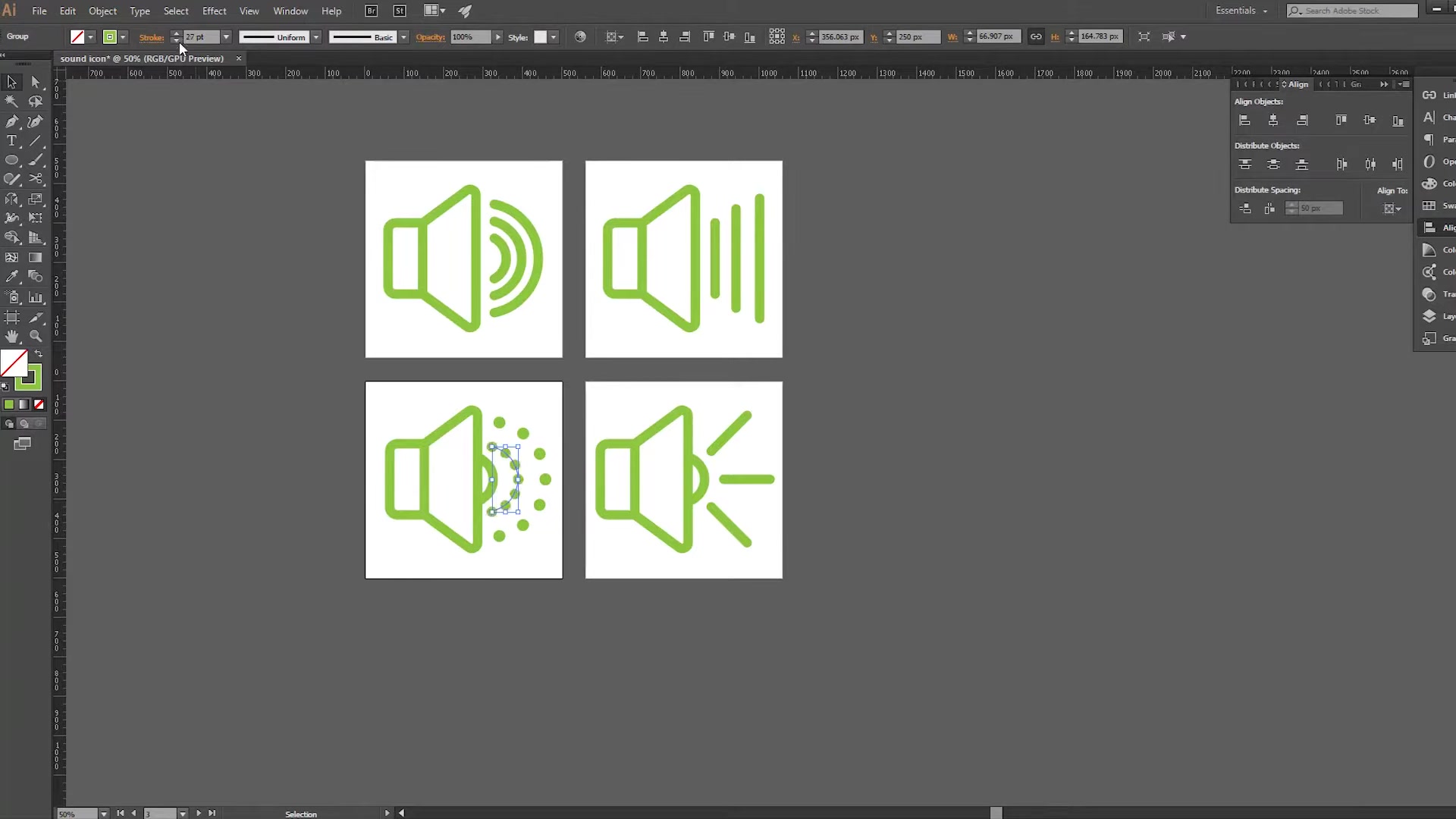Open variable width profile Uniform dropdown
This screenshot has width=1456, height=819.
(316, 36)
